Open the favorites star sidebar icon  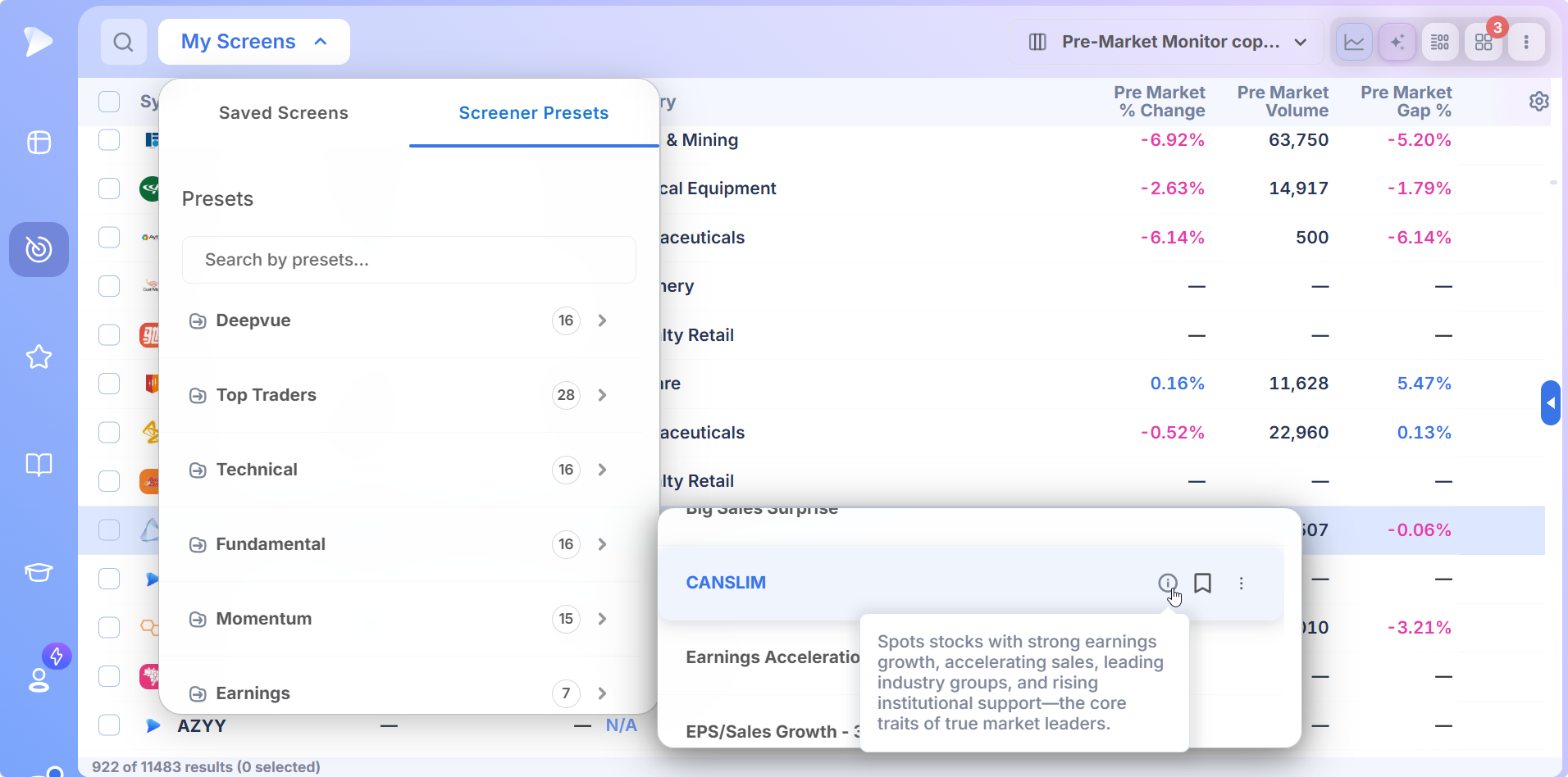tap(39, 357)
